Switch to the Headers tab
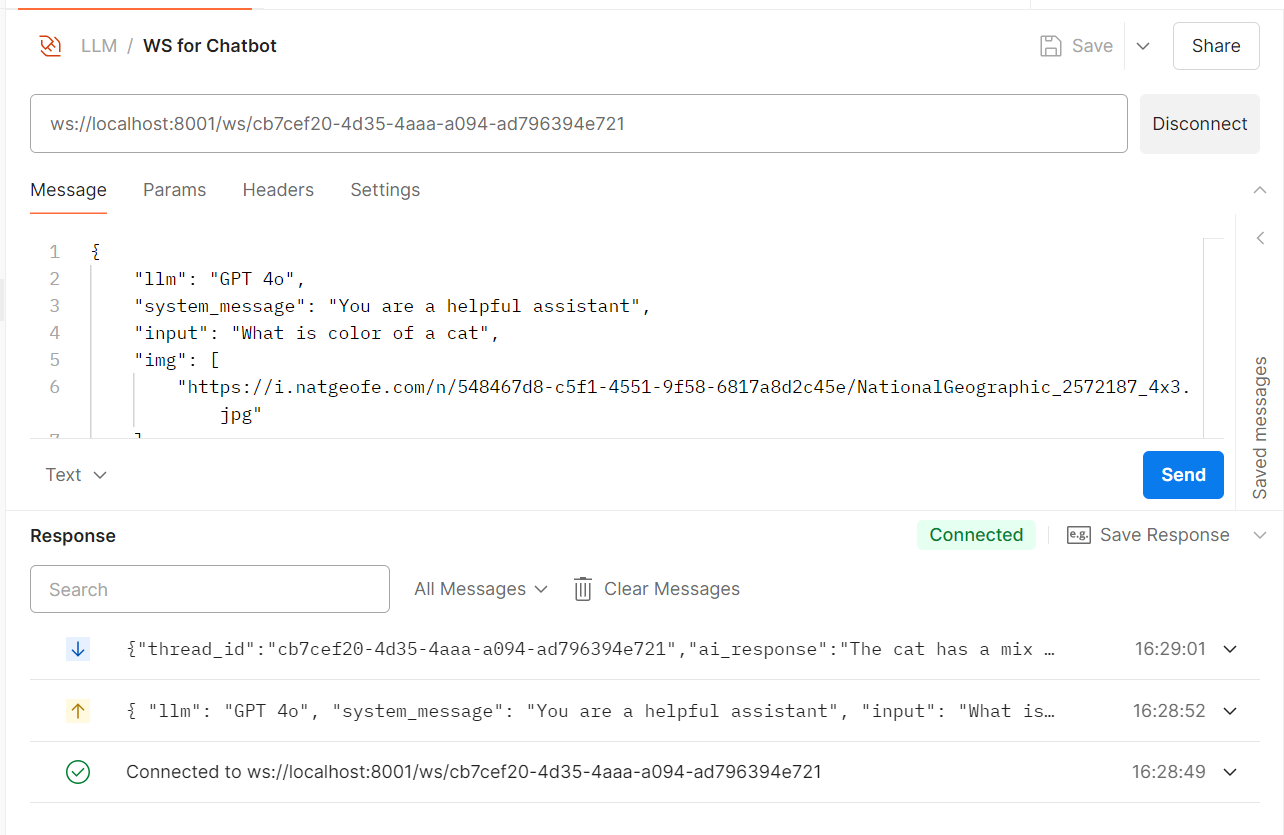 tap(278, 190)
